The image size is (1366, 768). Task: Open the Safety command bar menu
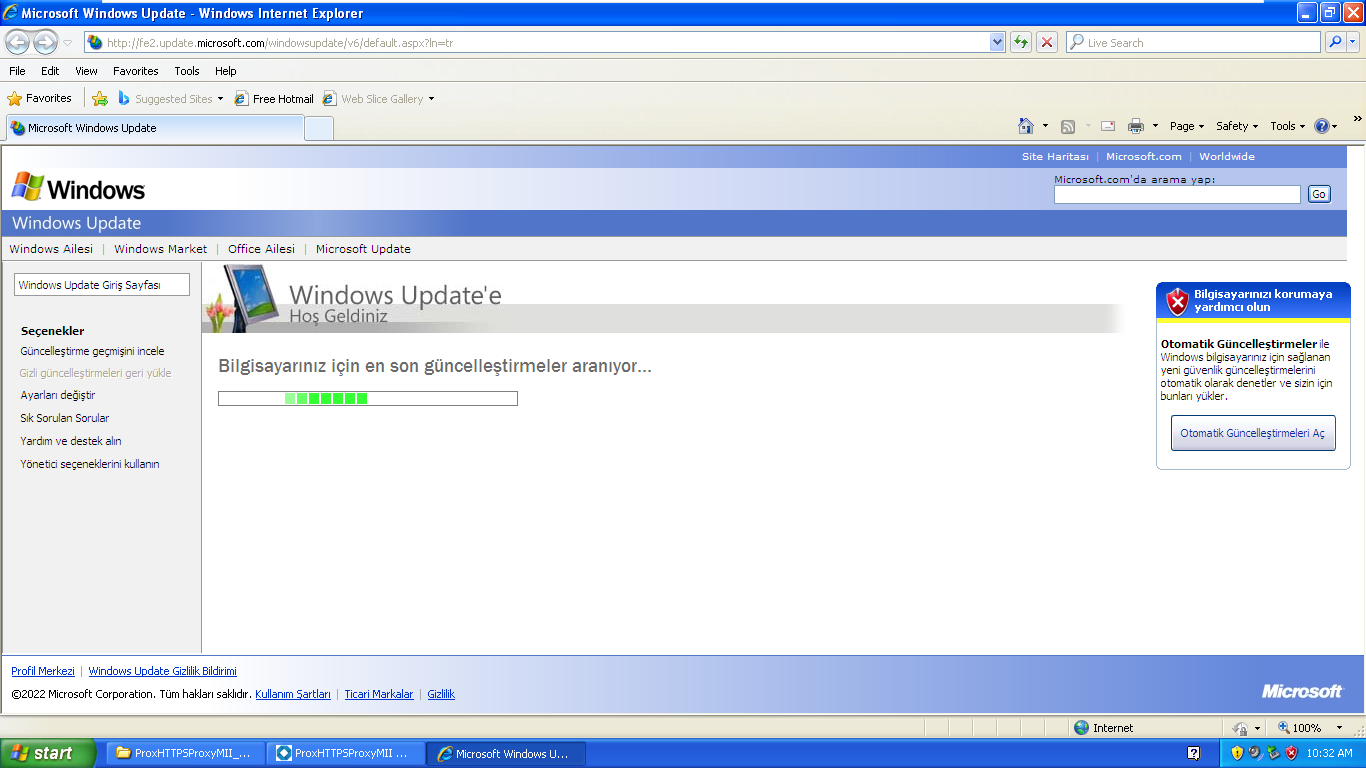[x=1236, y=126]
